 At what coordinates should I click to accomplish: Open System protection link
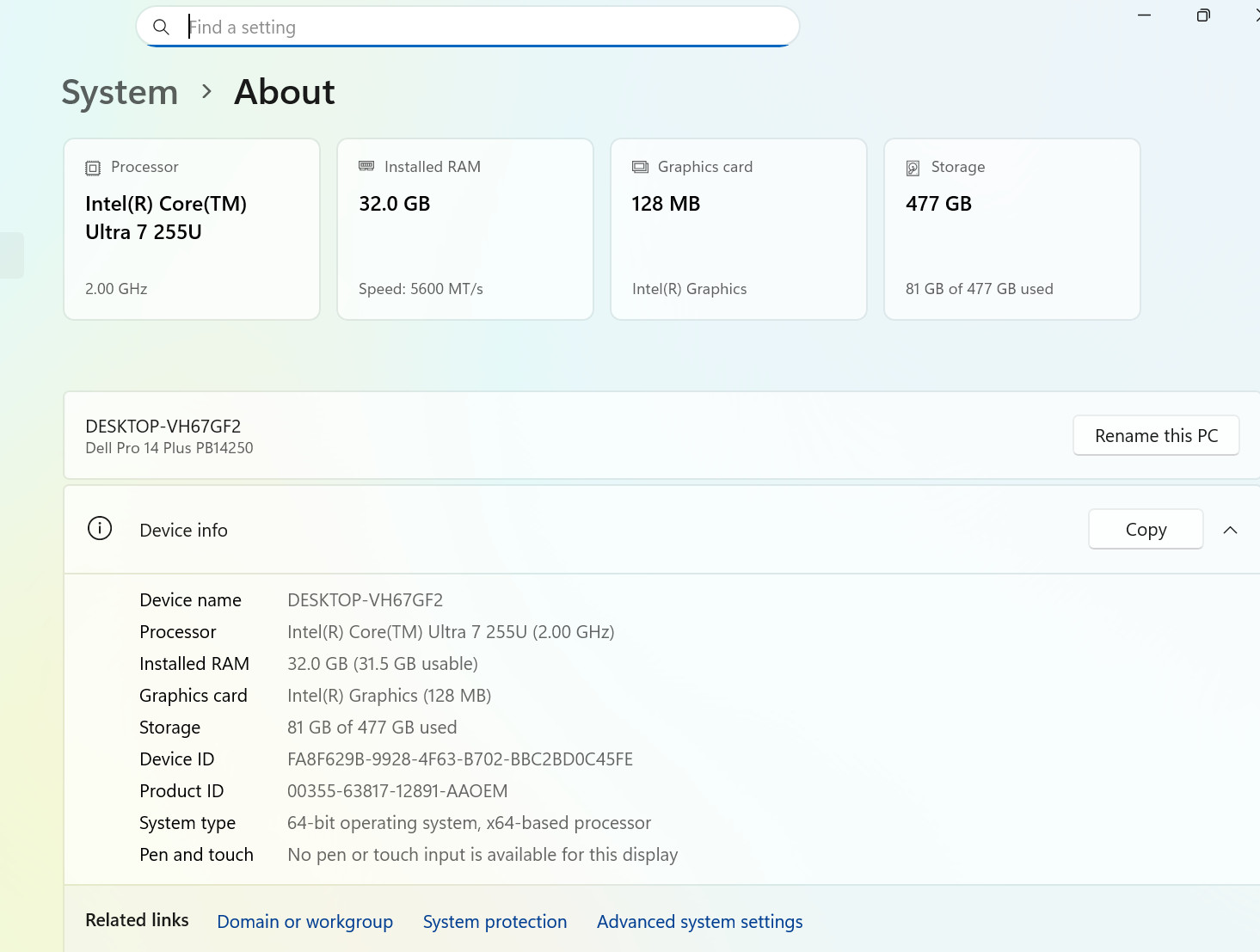[495, 922]
